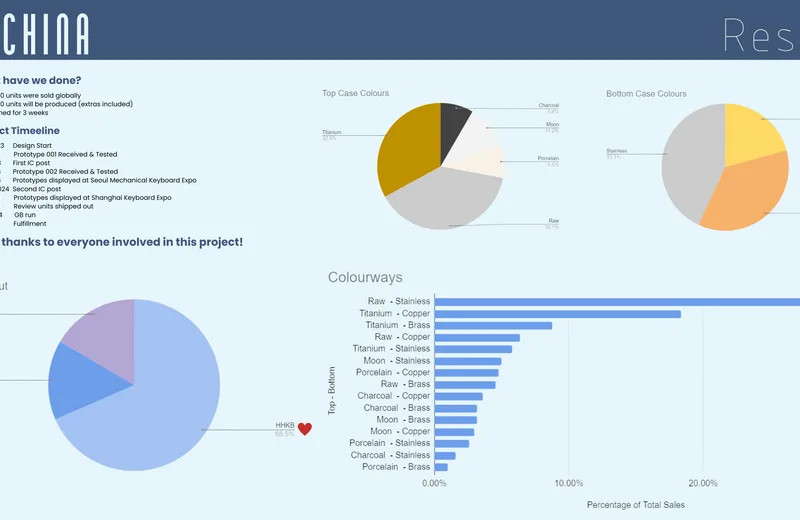
Task: Click 'Prototype 002 Received & Tested' entry
Action: click(65, 171)
